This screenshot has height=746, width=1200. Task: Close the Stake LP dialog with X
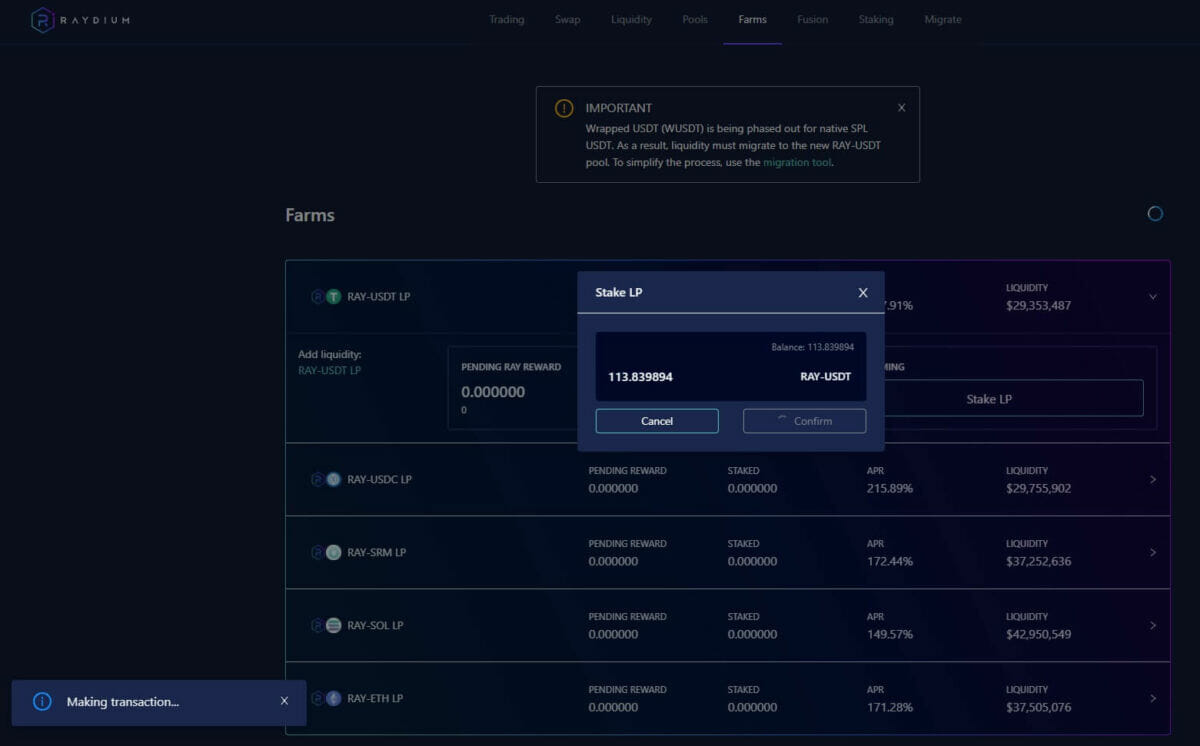tap(863, 293)
